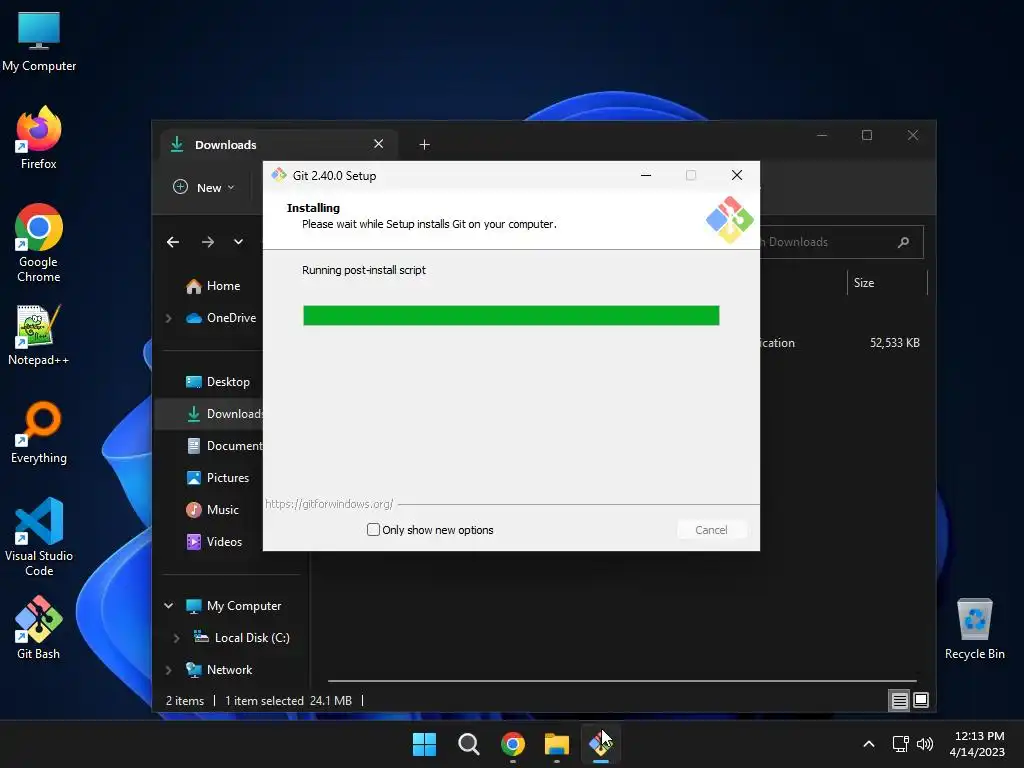The height and width of the screenshot is (768, 1024).
Task: Switch to Chrome in the taskbar
Action: pyautogui.click(x=513, y=744)
